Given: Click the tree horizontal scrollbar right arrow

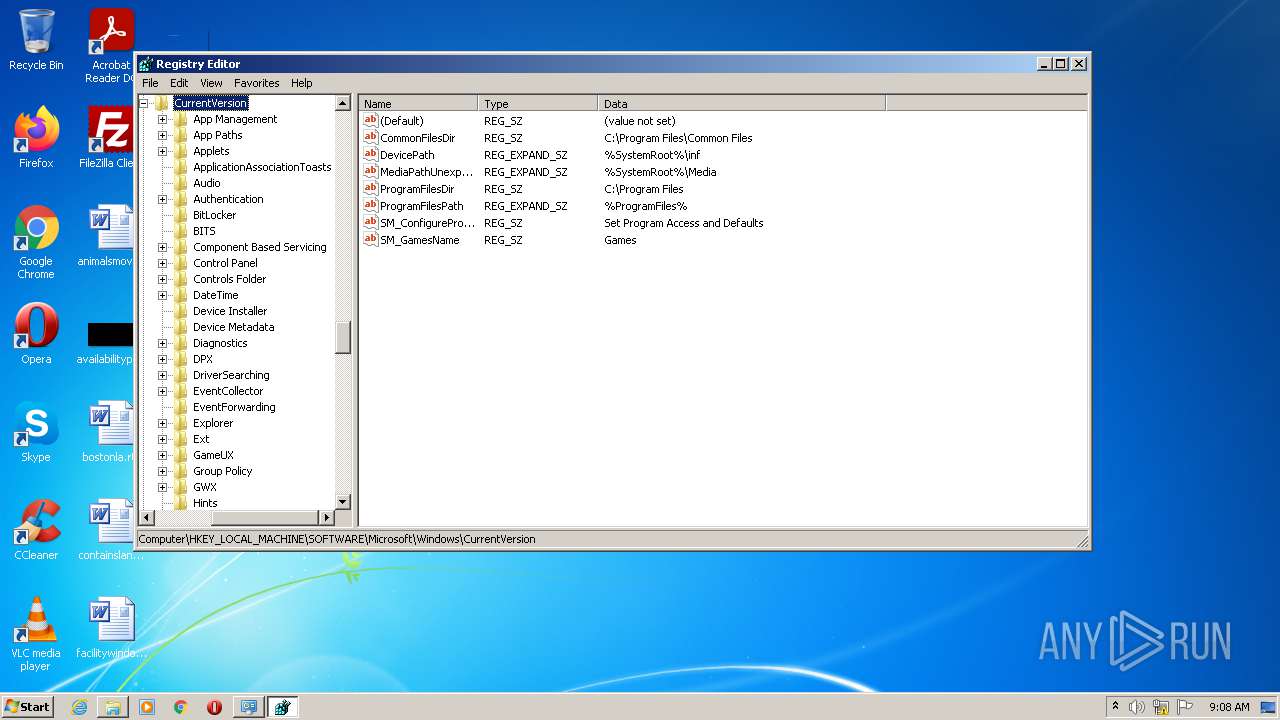Looking at the screenshot, I should coord(326,517).
